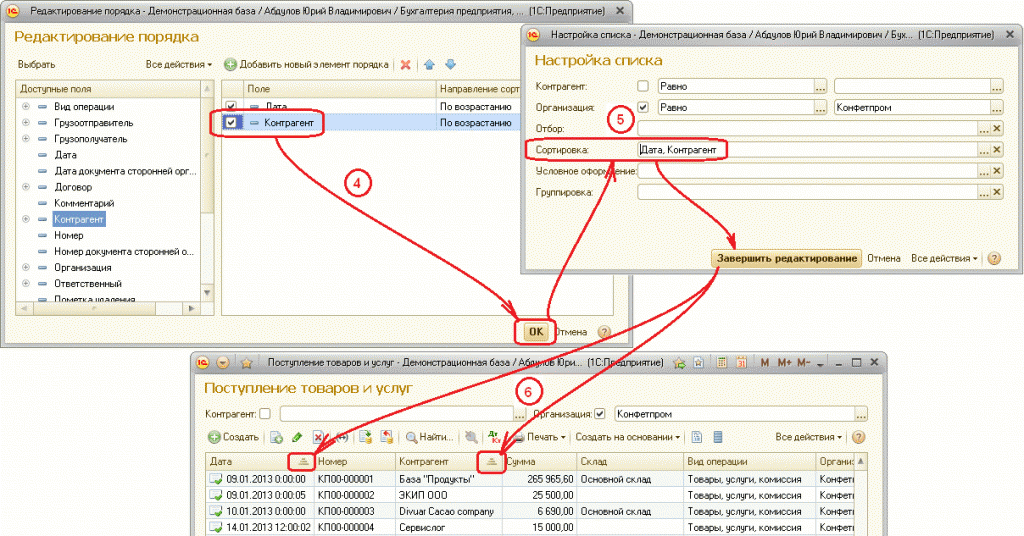Open Создать на основании dropdown

[630, 437]
